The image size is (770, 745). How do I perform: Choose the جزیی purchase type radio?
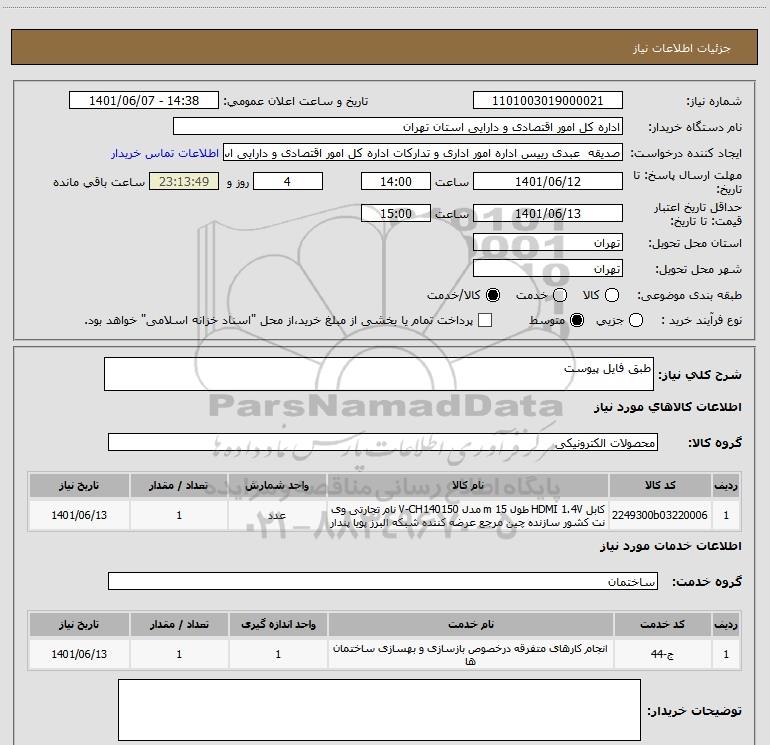[x=636, y=320]
